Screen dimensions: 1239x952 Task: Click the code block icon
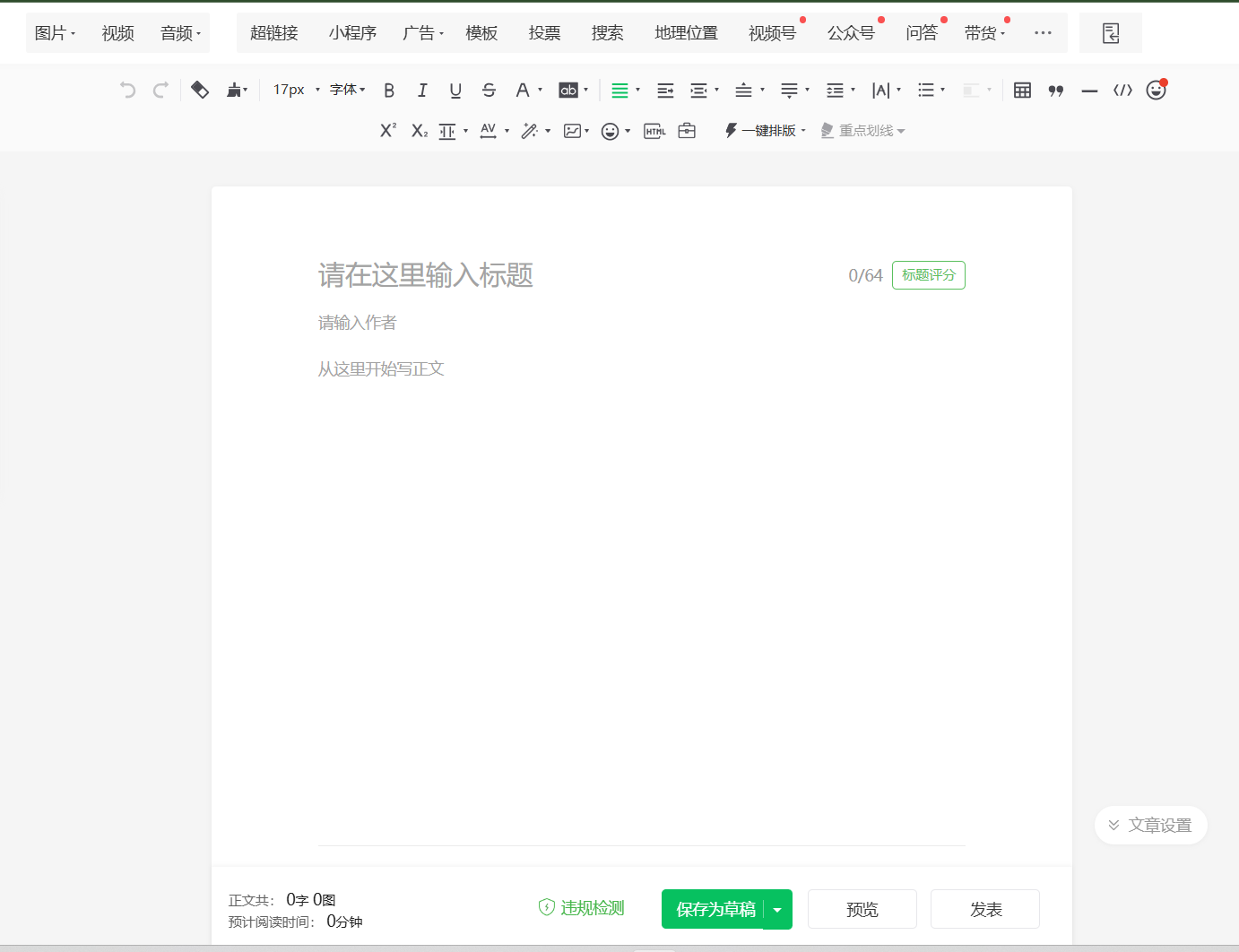[x=1122, y=90]
